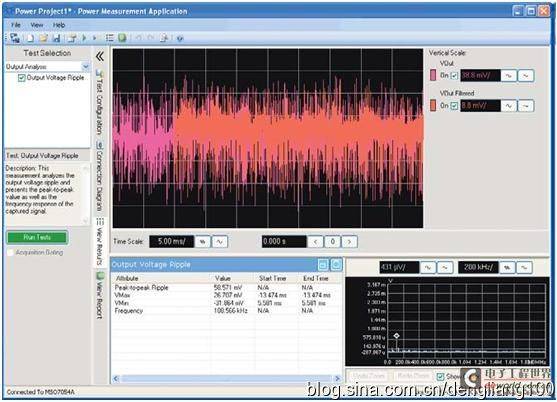
Task: Open the View Report vertical tab
Action: pyautogui.click(x=100, y=295)
